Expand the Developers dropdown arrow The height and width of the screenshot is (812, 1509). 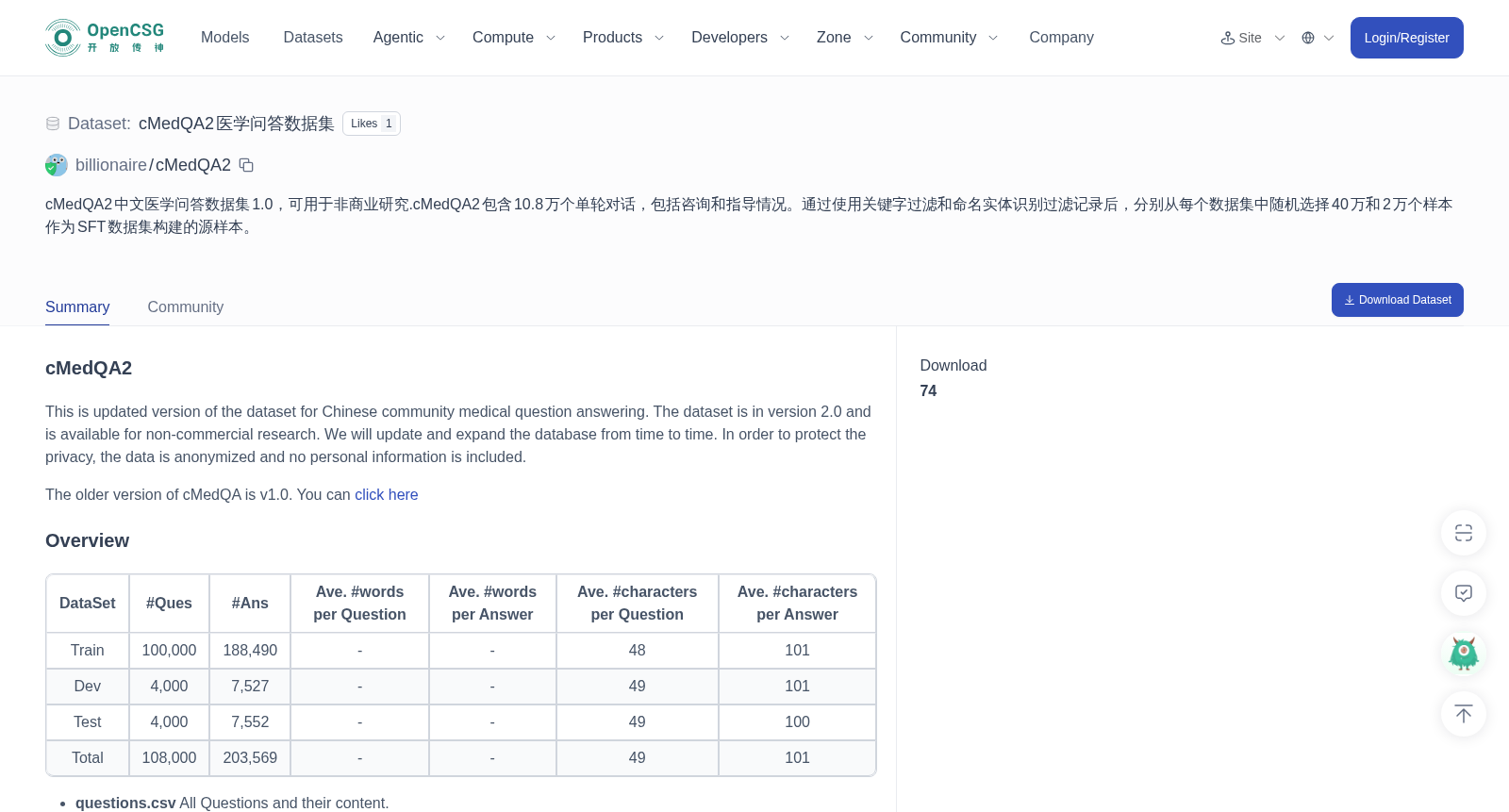pyautogui.click(x=785, y=38)
